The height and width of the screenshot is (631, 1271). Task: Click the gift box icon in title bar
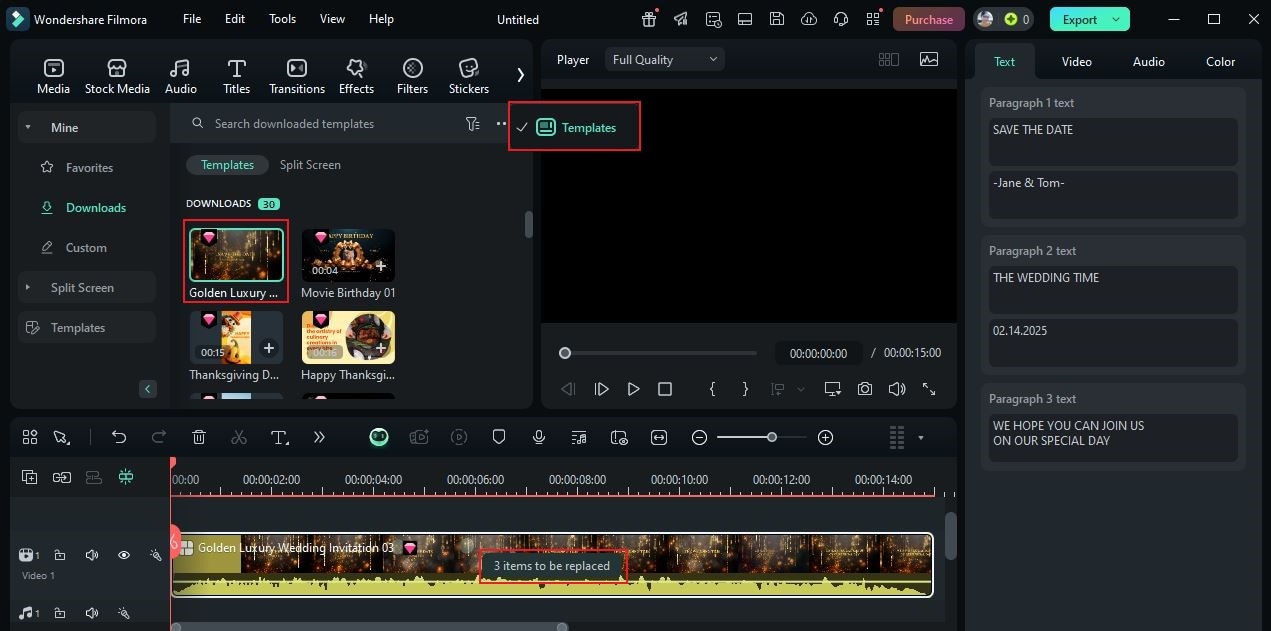(649, 18)
